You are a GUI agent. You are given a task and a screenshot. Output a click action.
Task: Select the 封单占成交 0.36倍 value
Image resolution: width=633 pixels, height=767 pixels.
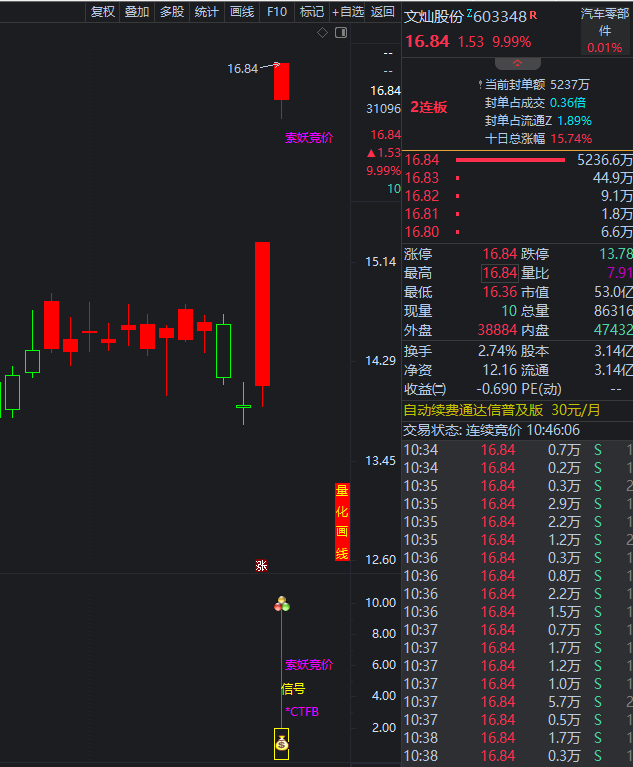568,103
